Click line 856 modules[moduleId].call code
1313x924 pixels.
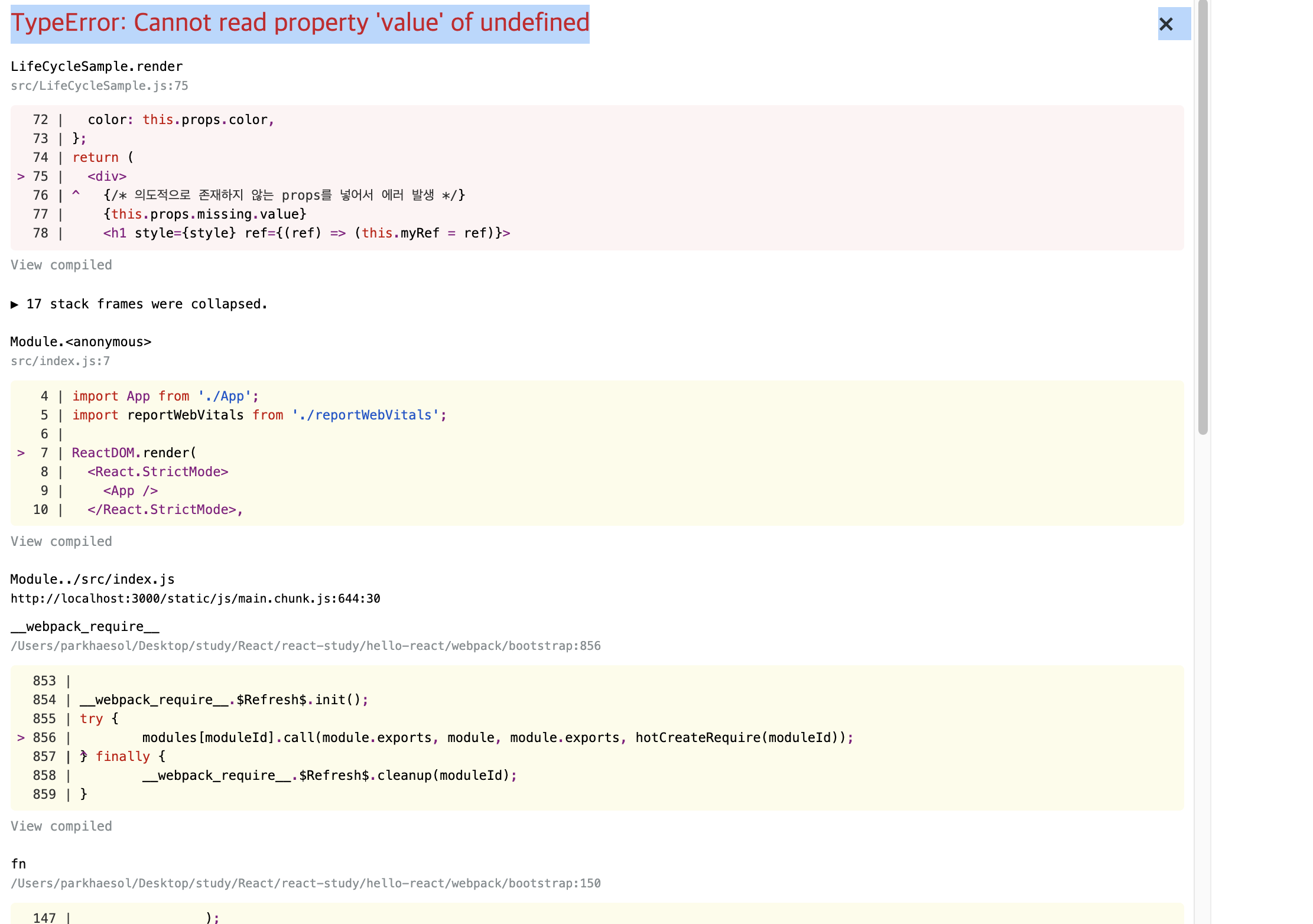[497, 738]
